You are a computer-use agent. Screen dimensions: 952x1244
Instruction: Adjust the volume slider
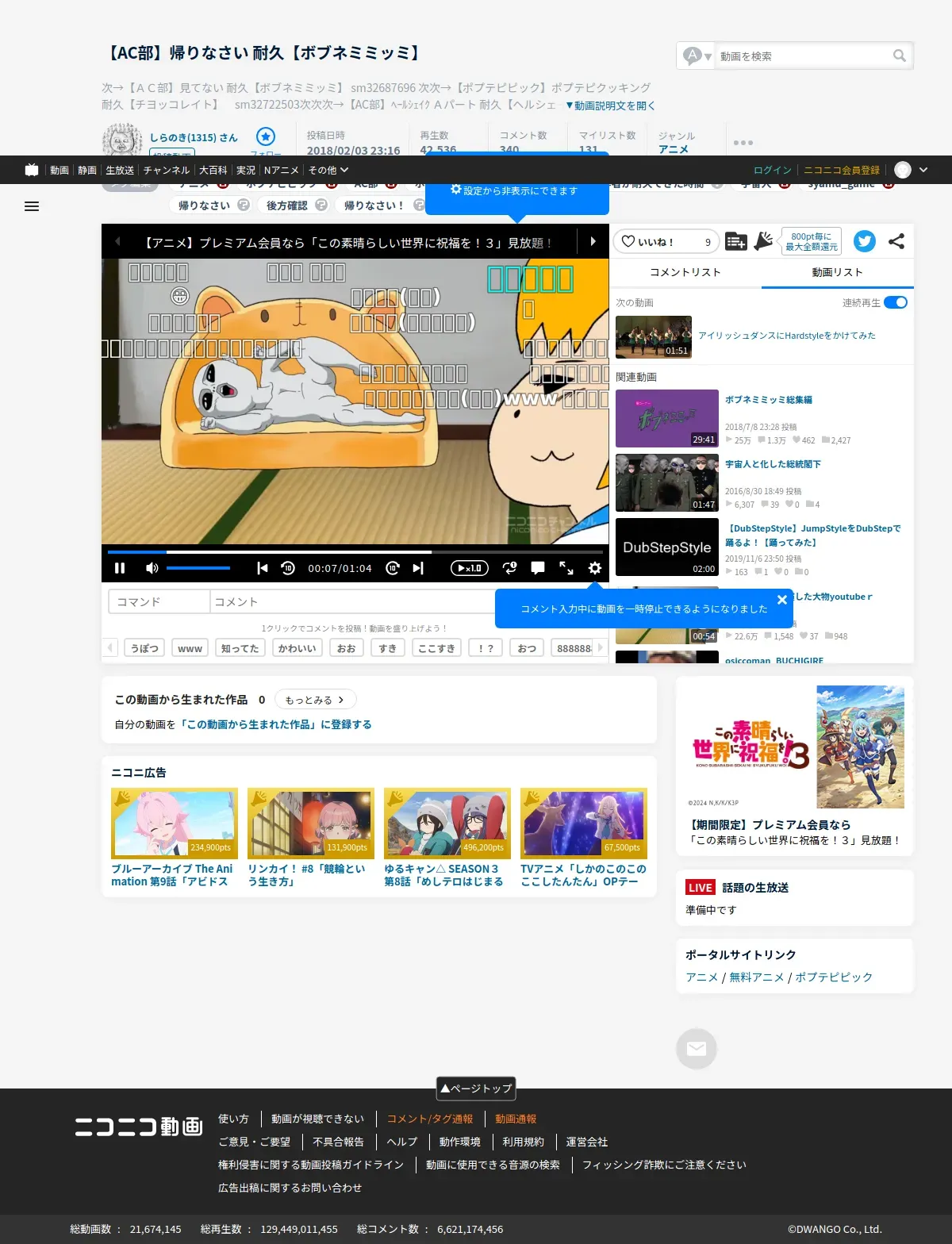tap(198, 568)
